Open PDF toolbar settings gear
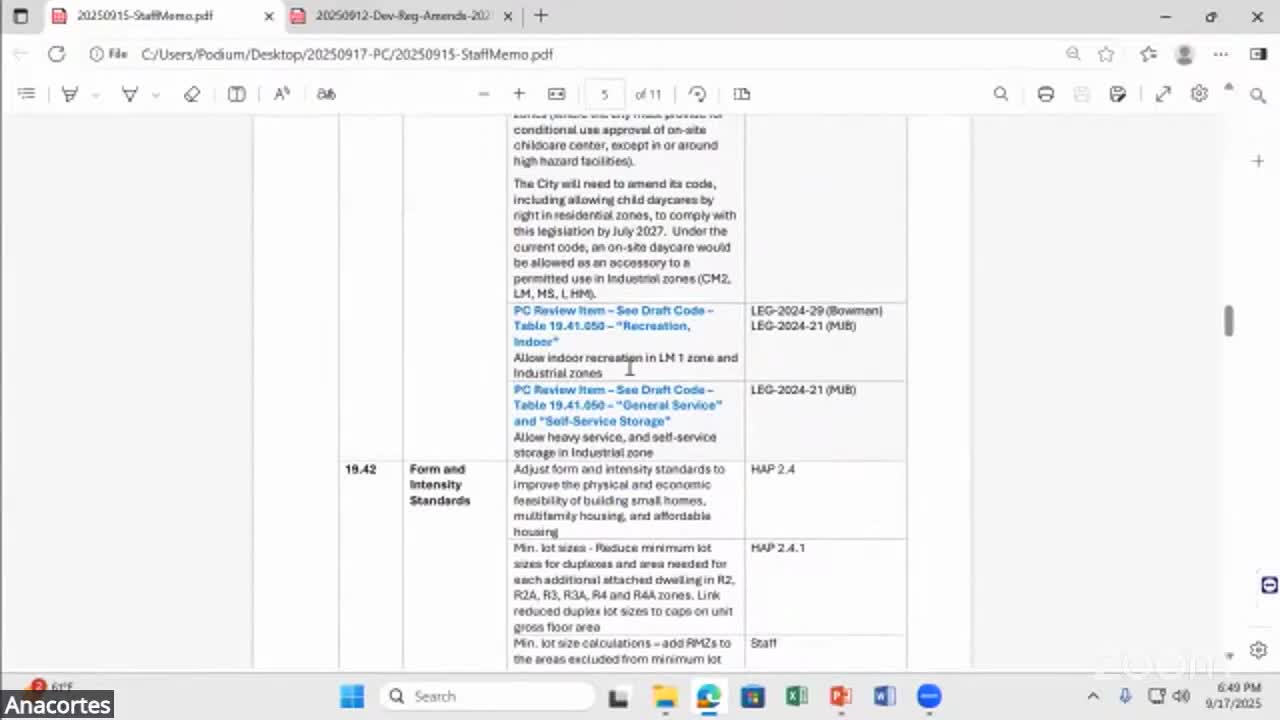This screenshot has width=1280, height=720. coord(1199,94)
